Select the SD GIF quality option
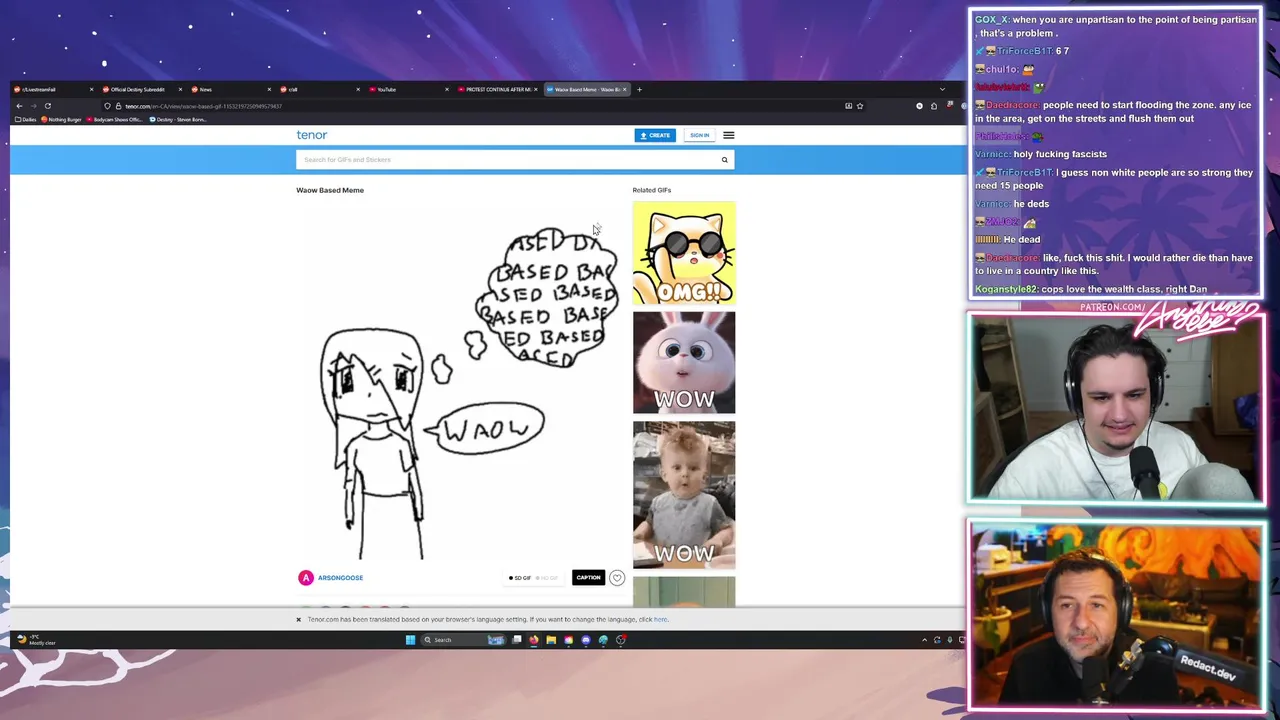 (520, 578)
